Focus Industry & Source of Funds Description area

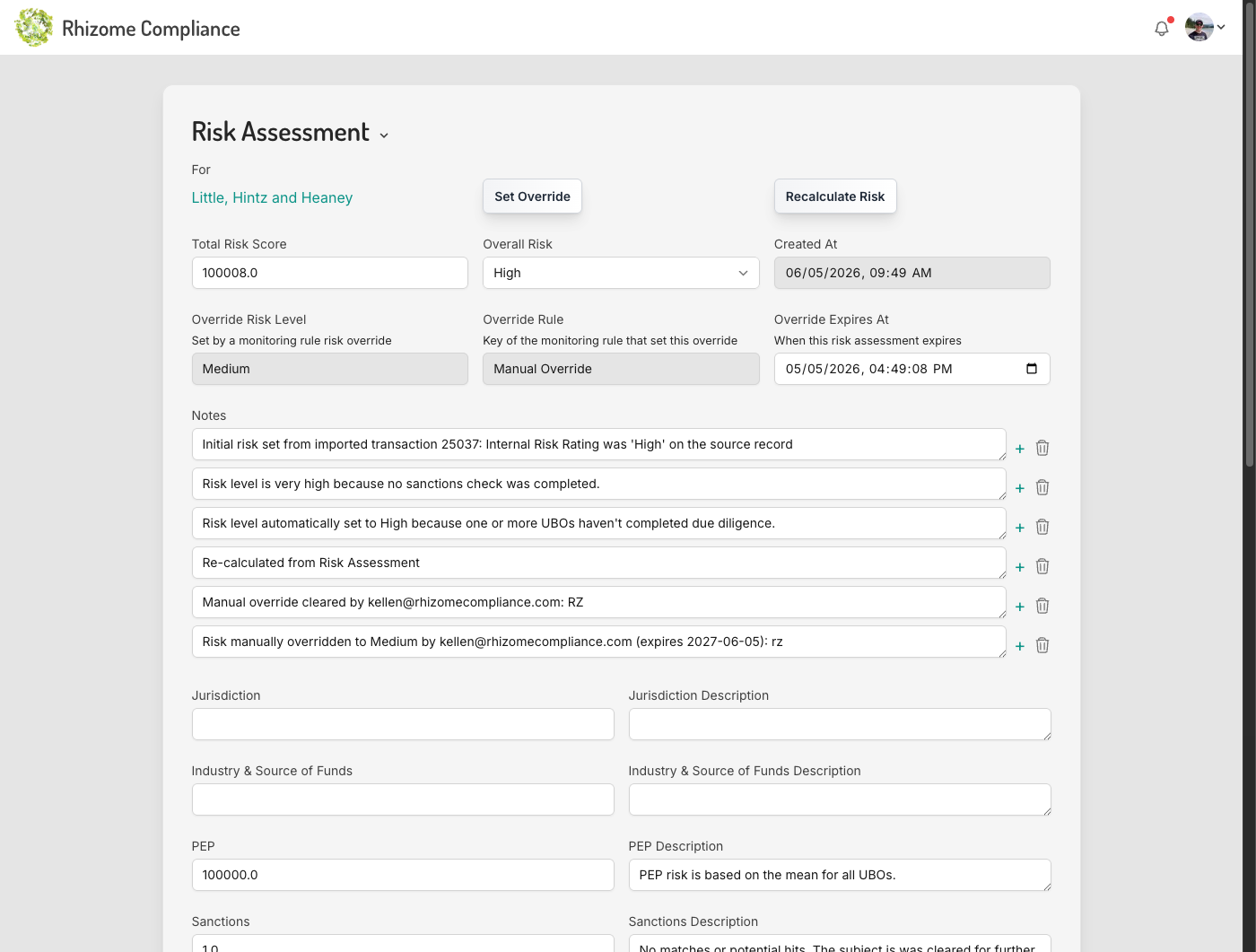[840, 799]
